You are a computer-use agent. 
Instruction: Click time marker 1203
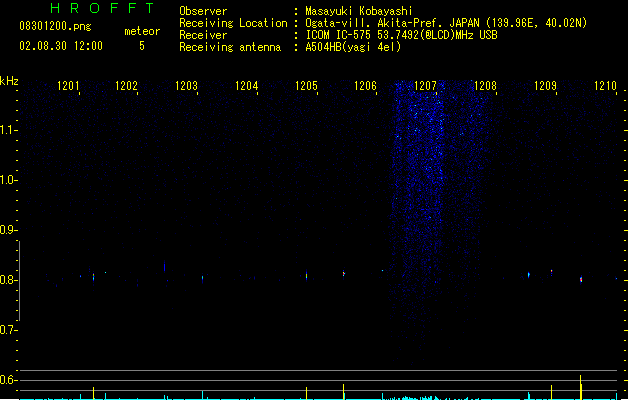click(187, 86)
